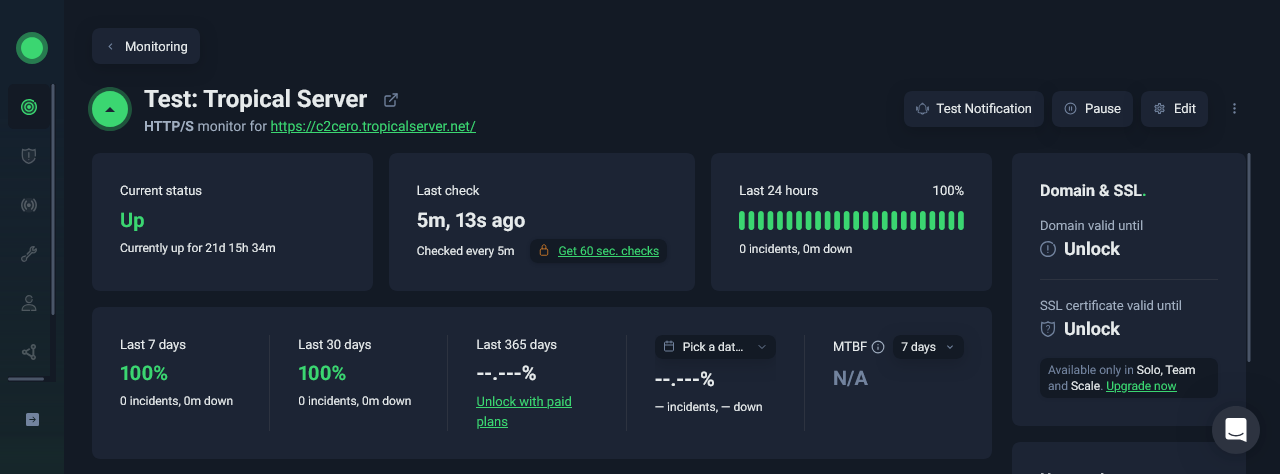Open the shield incidents icon in sidebar
The height and width of the screenshot is (474, 1280).
(x=29, y=156)
